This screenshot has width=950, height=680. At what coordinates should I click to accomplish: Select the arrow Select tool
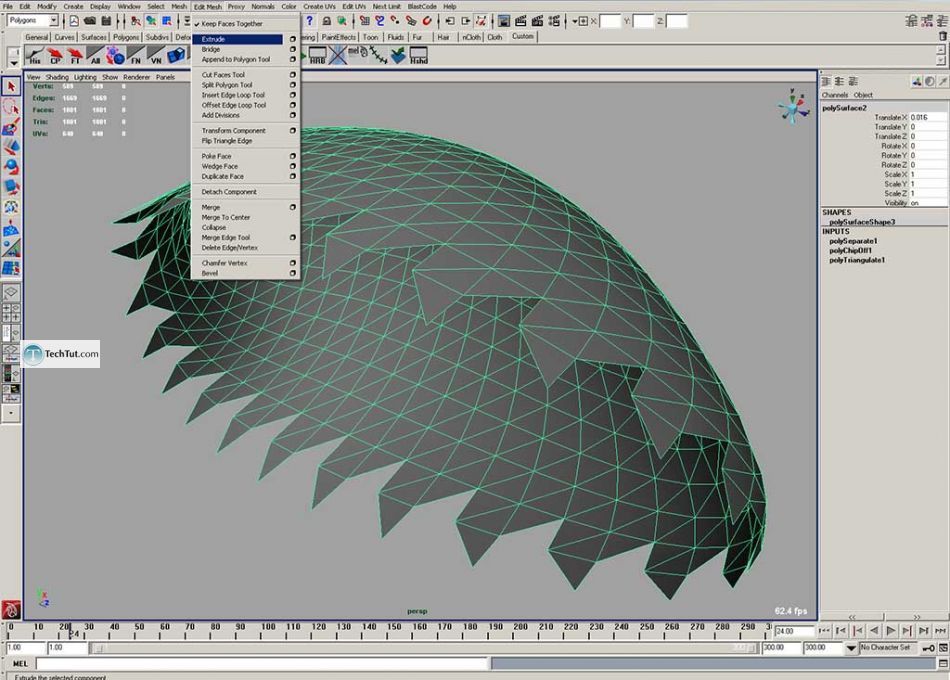pyautogui.click(x=11, y=87)
